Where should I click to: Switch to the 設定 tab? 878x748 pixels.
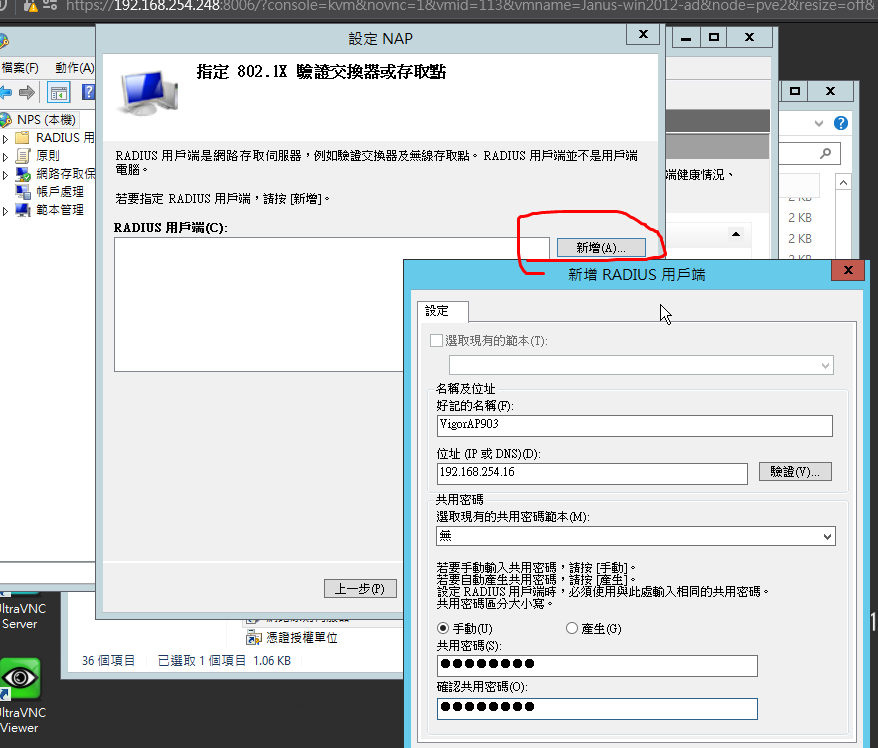pyautogui.click(x=437, y=311)
